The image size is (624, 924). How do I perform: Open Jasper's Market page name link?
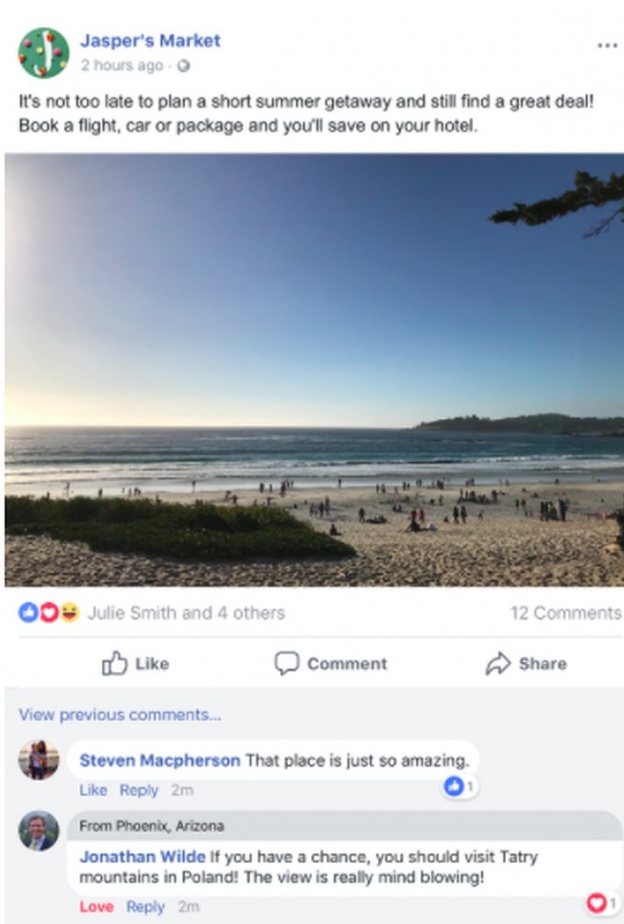(x=150, y=41)
